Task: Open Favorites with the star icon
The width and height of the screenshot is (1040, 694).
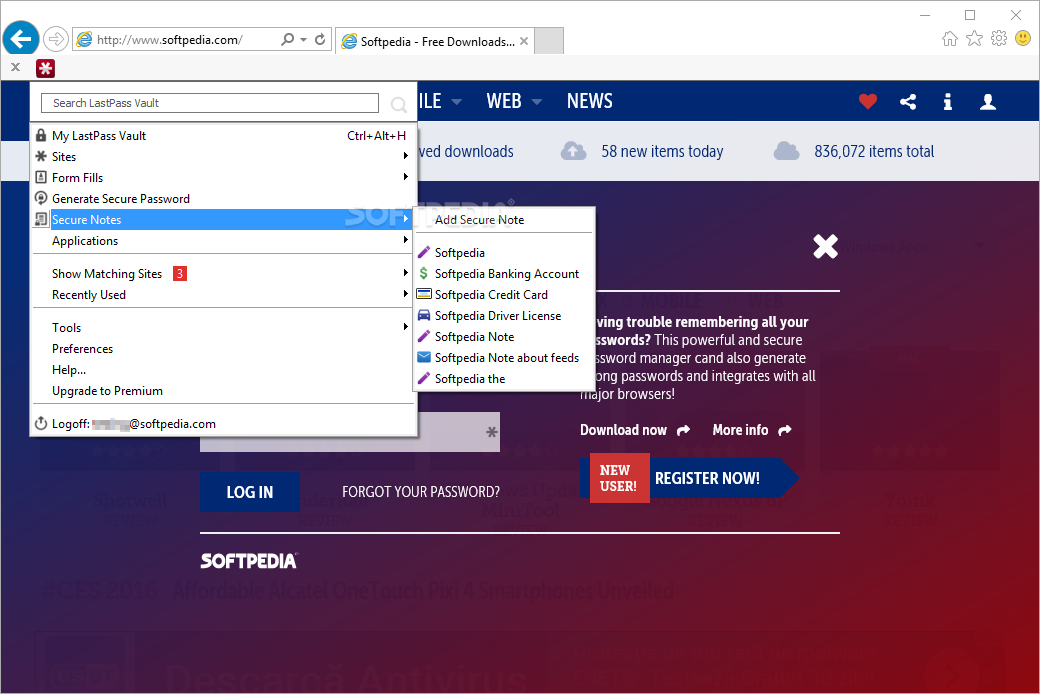Action: 974,38
